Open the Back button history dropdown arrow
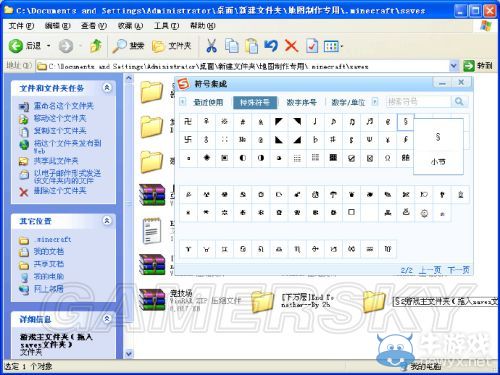Screen dimensions: 500x375 click(x=49, y=46)
